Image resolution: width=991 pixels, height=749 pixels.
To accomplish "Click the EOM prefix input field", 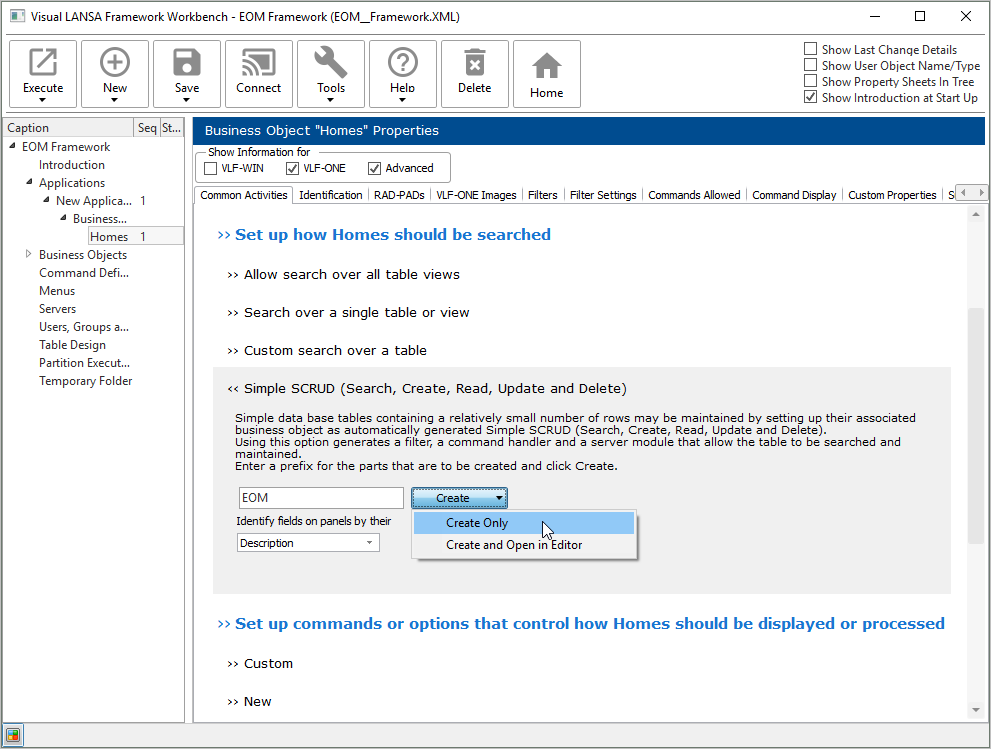I will (321, 498).
